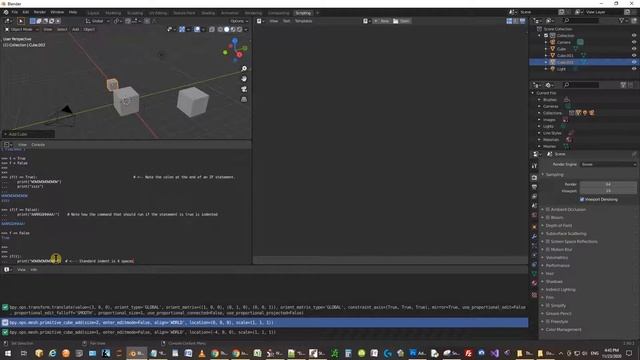Open the Render Engine dropdown
Viewport: 640px width, 360px height.
pos(608,164)
